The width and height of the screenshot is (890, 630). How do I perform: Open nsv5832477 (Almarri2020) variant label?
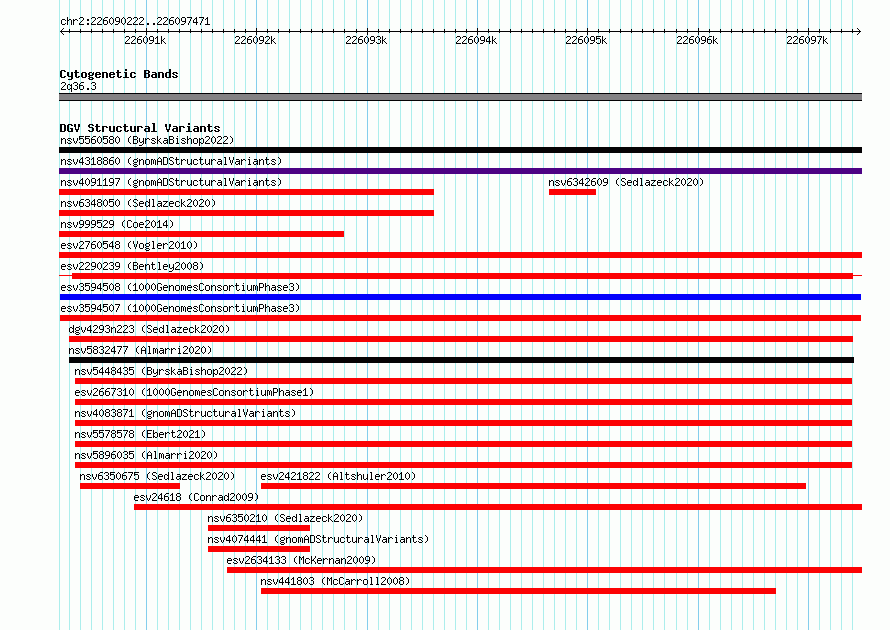[x=140, y=350]
